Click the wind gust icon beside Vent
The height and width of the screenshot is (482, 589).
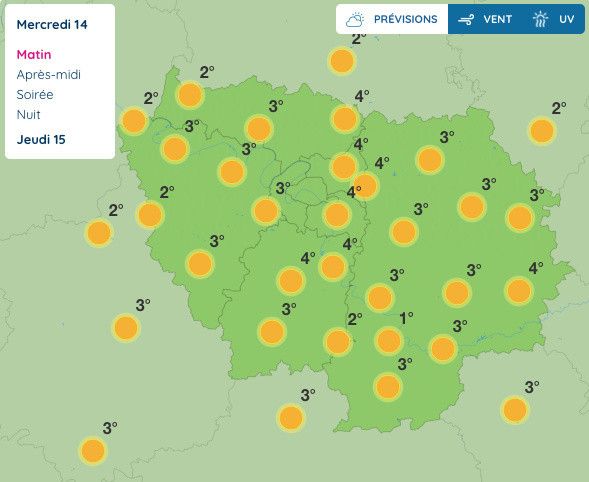tap(466, 20)
